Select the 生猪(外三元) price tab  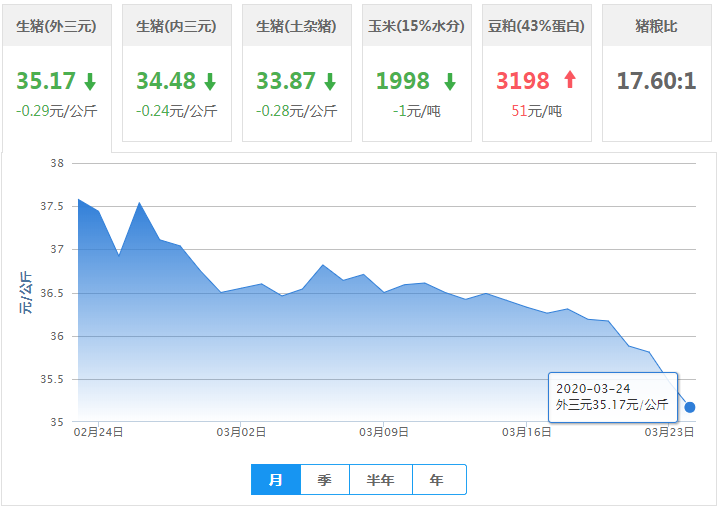click(57, 26)
